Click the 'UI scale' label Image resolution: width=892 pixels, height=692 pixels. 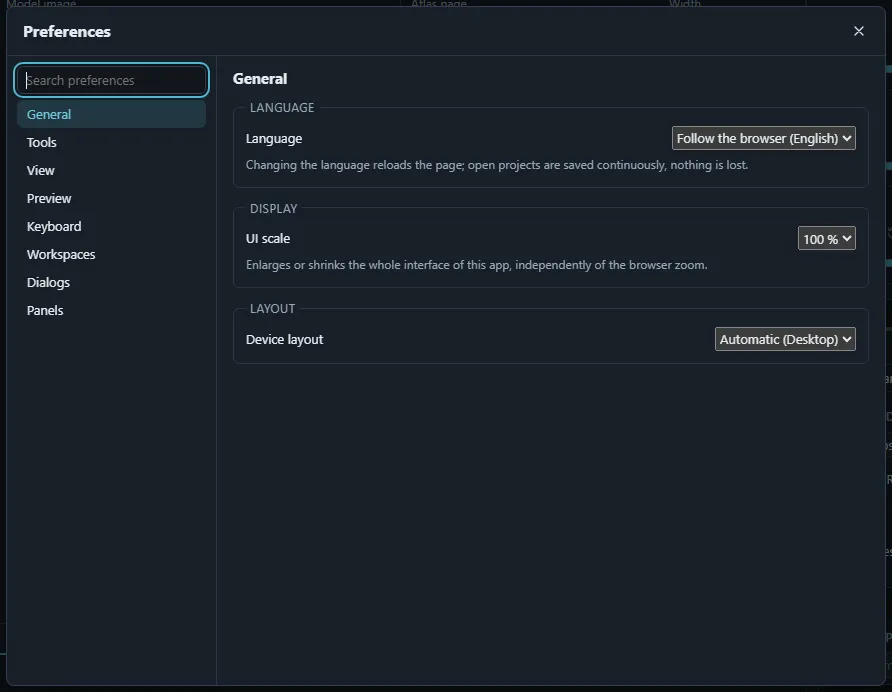[268, 238]
